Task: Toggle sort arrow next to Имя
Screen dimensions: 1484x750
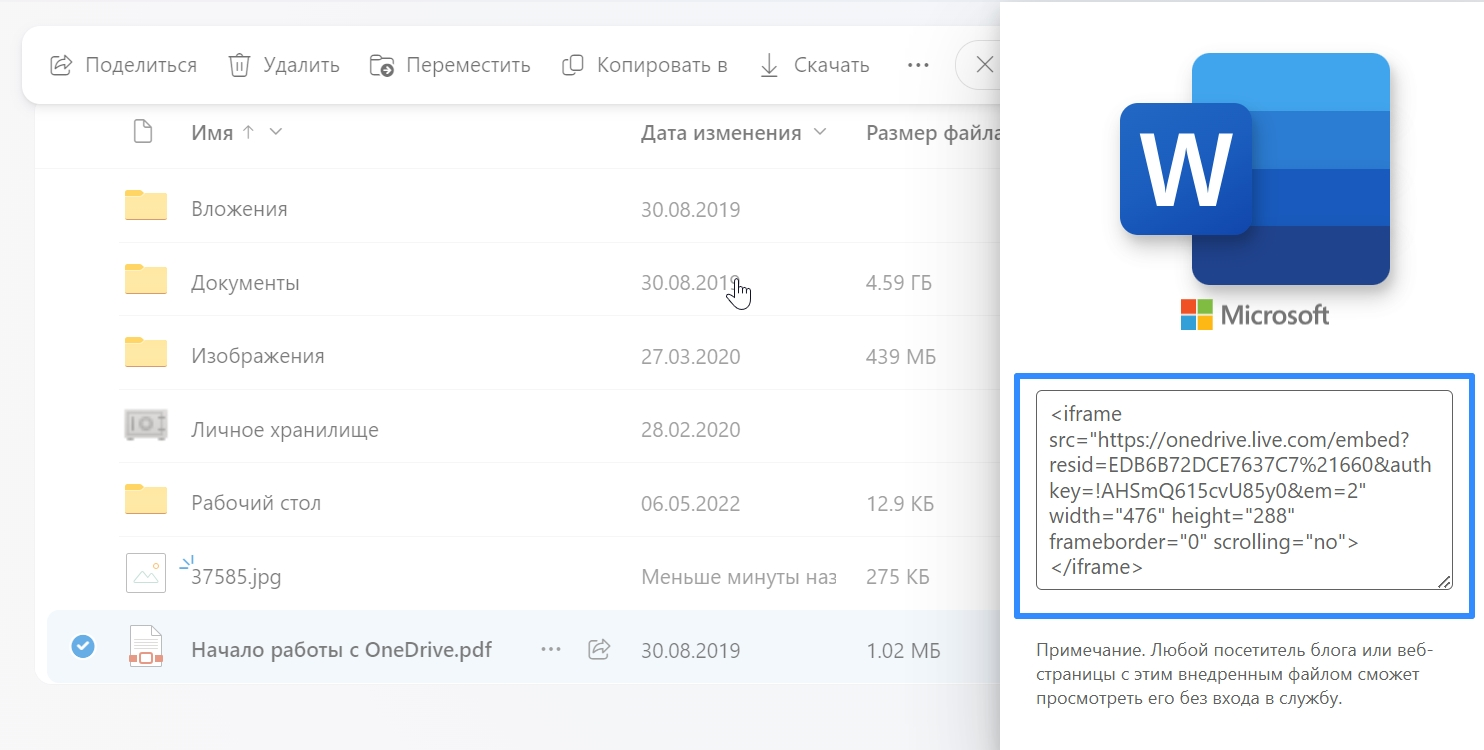Action: click(249, 132)
